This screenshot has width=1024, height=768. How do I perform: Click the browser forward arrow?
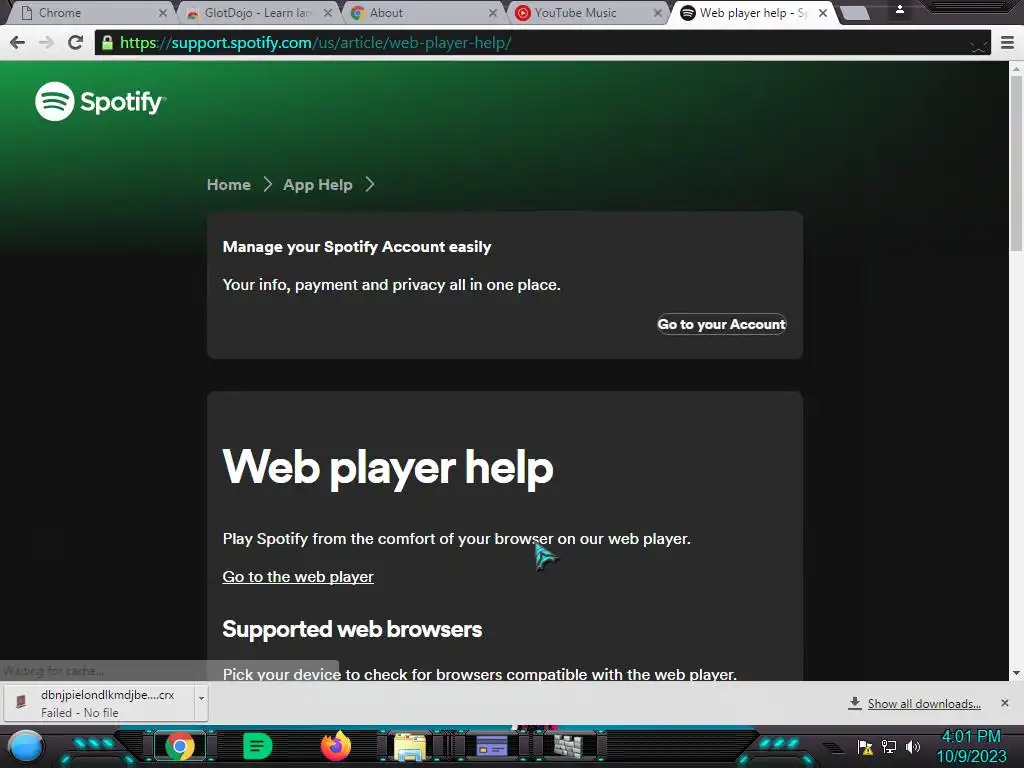pyautogui.click(x=46, y=42)
